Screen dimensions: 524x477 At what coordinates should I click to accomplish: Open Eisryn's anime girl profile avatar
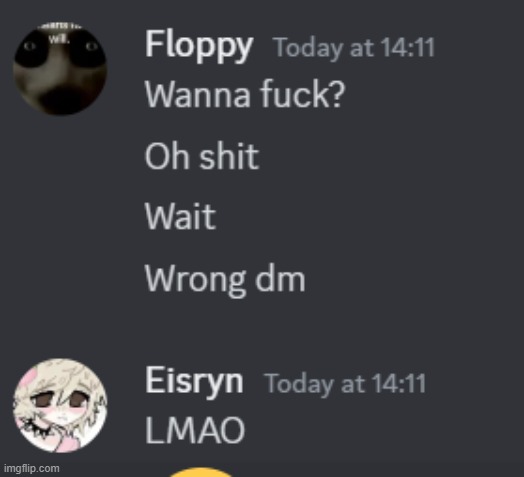point(60,405)
